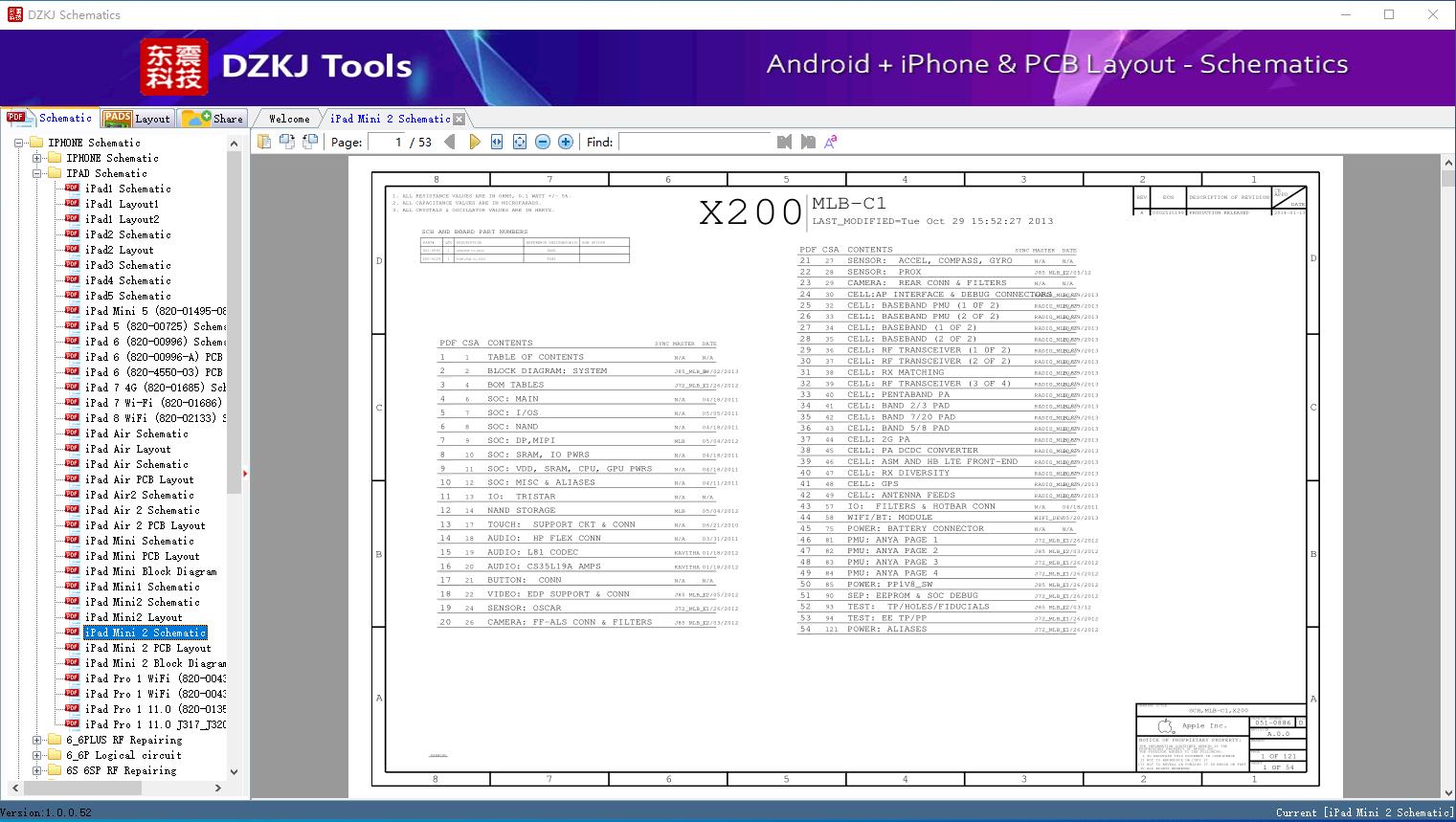Screen dimensions: 1456x822
Task: Expand the 6_6PLUS RF Repairing folder
Action: click(x=37, y=740)
